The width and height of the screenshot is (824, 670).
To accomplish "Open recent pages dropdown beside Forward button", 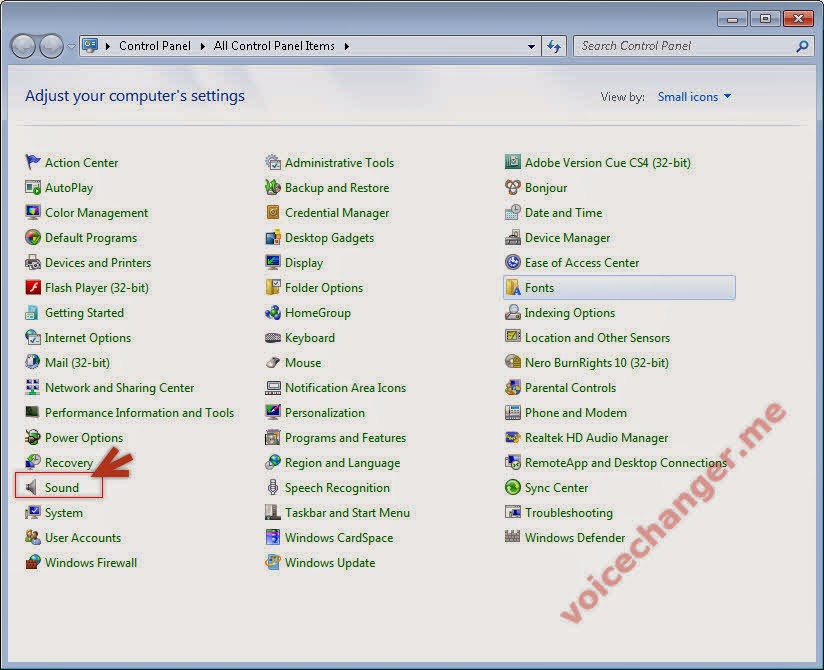I will 71,46.
